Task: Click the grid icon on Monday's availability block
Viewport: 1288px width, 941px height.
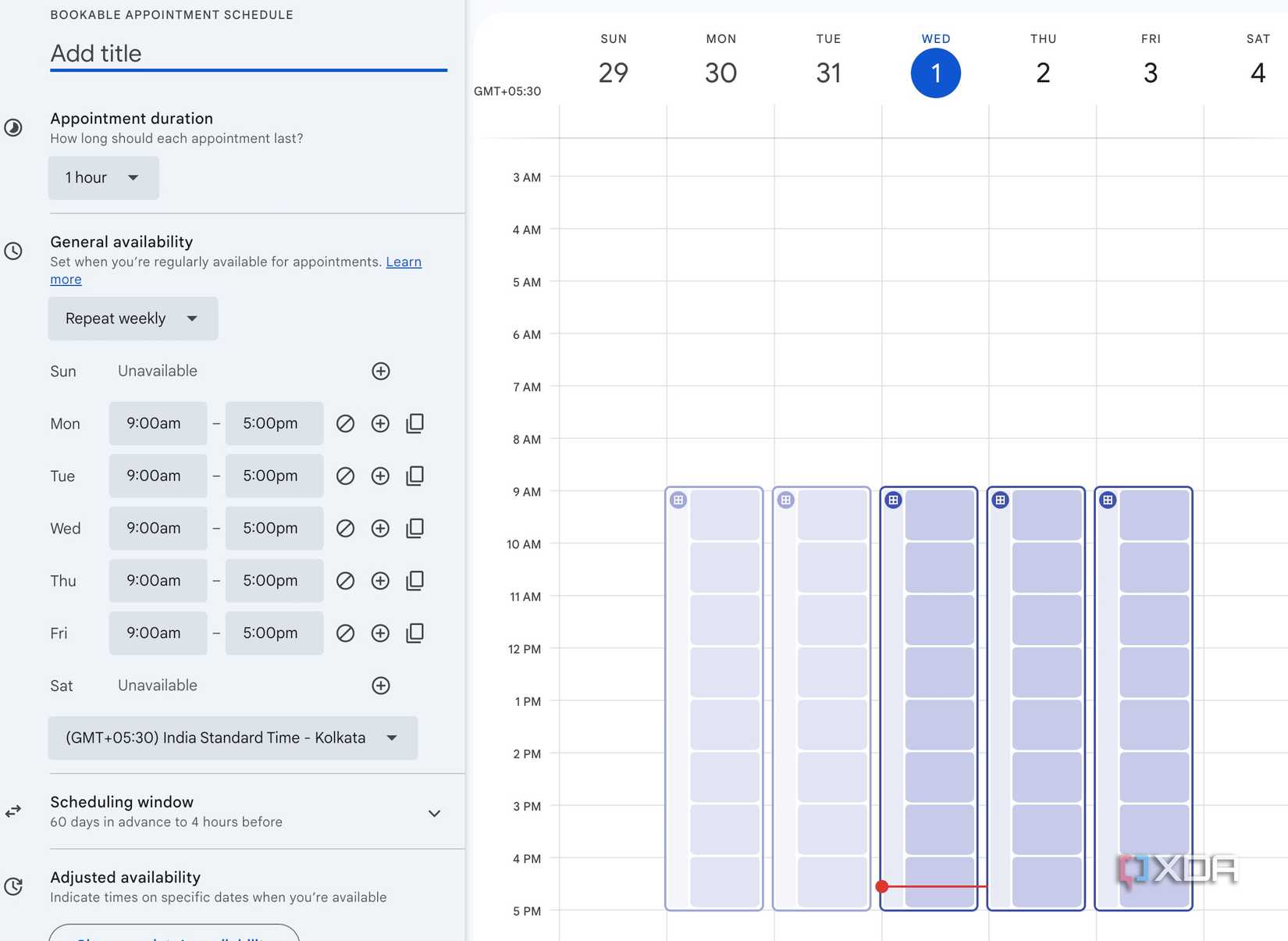Action: pyautogui.click(x=678, y=500)
